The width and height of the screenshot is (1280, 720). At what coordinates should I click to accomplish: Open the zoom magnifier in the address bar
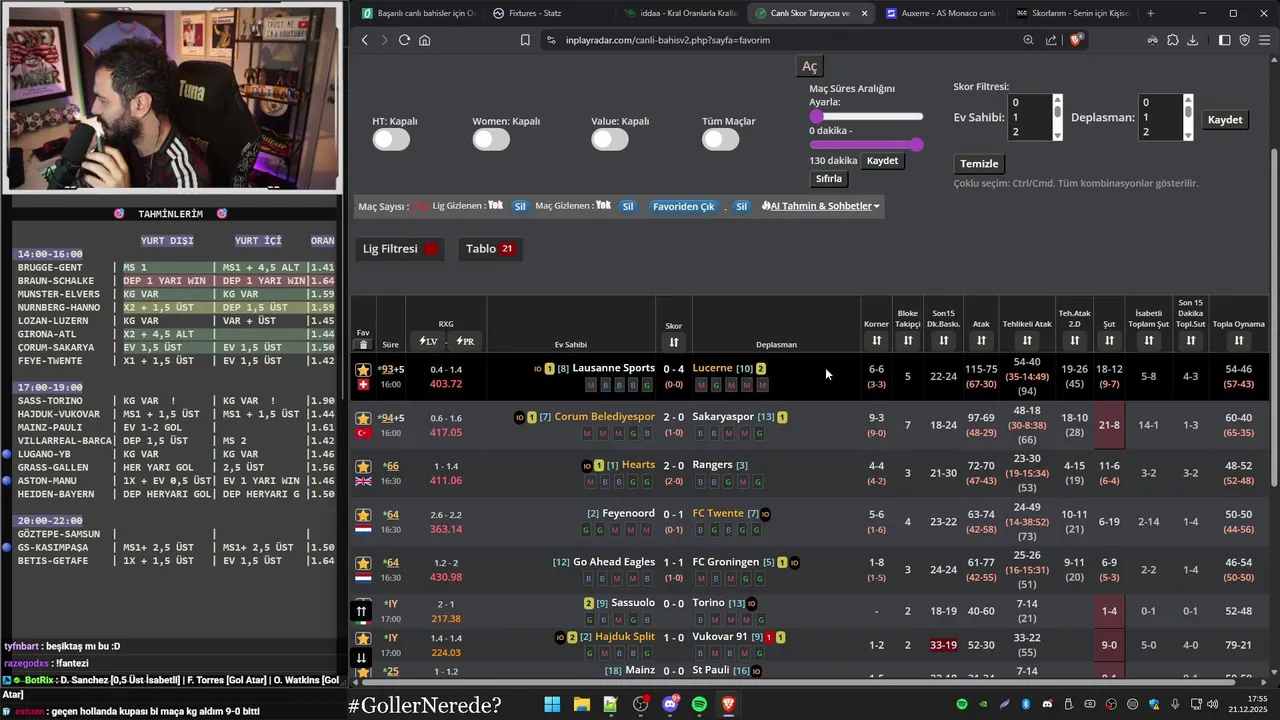(1028, 40)
